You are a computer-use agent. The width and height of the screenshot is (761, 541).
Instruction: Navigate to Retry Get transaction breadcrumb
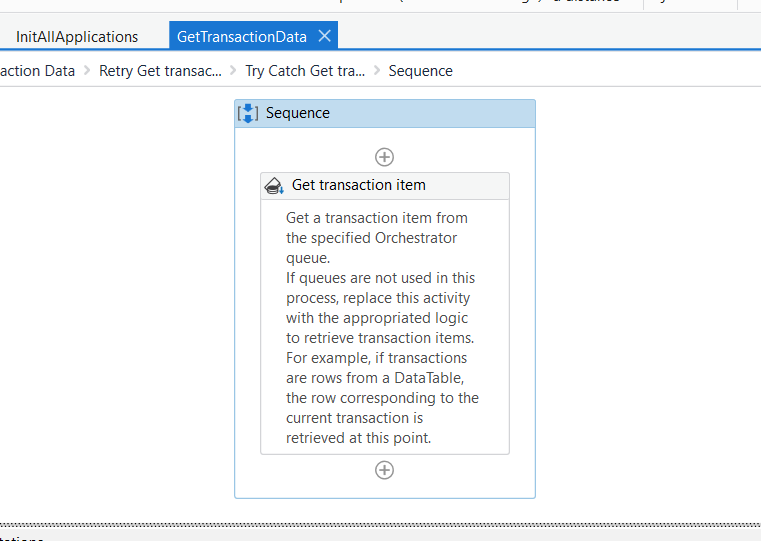point(160,71)
